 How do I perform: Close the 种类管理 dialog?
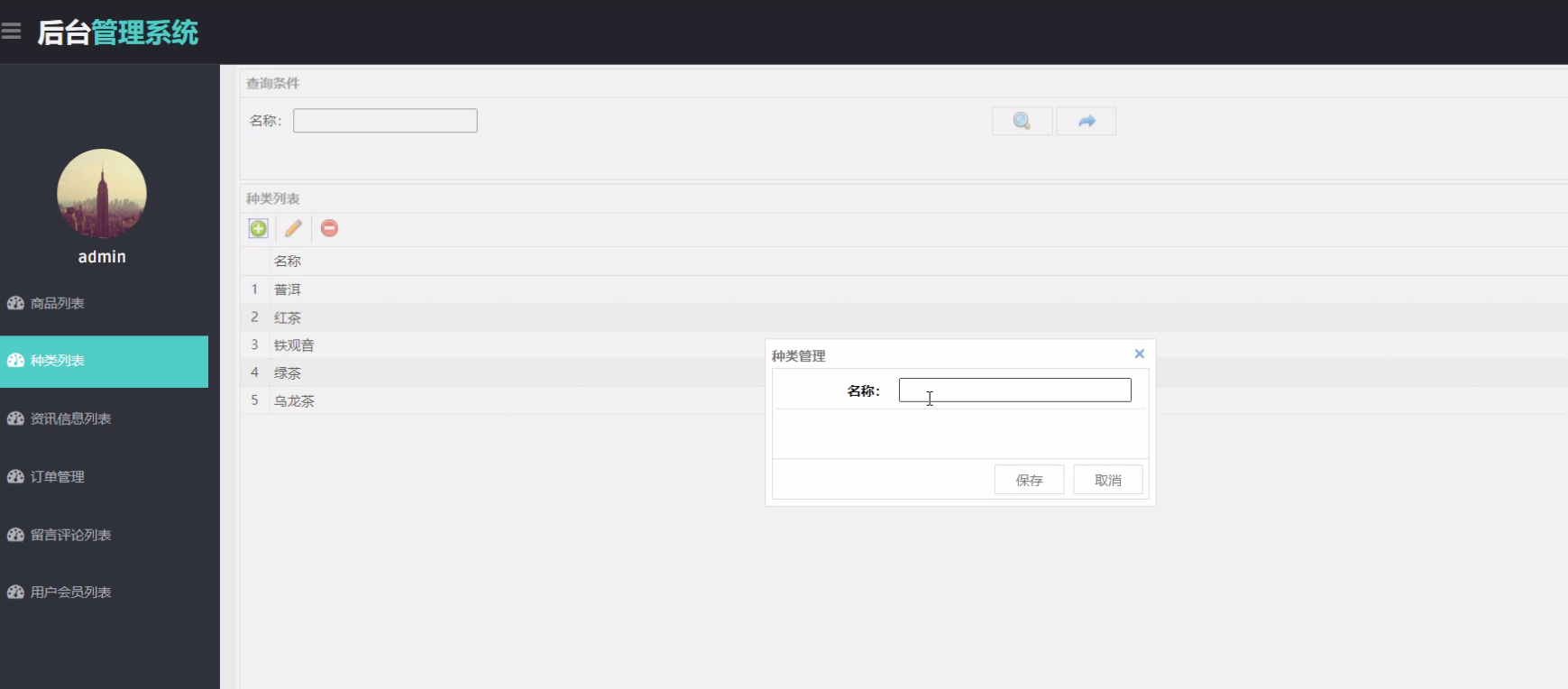pos(1140,354)
